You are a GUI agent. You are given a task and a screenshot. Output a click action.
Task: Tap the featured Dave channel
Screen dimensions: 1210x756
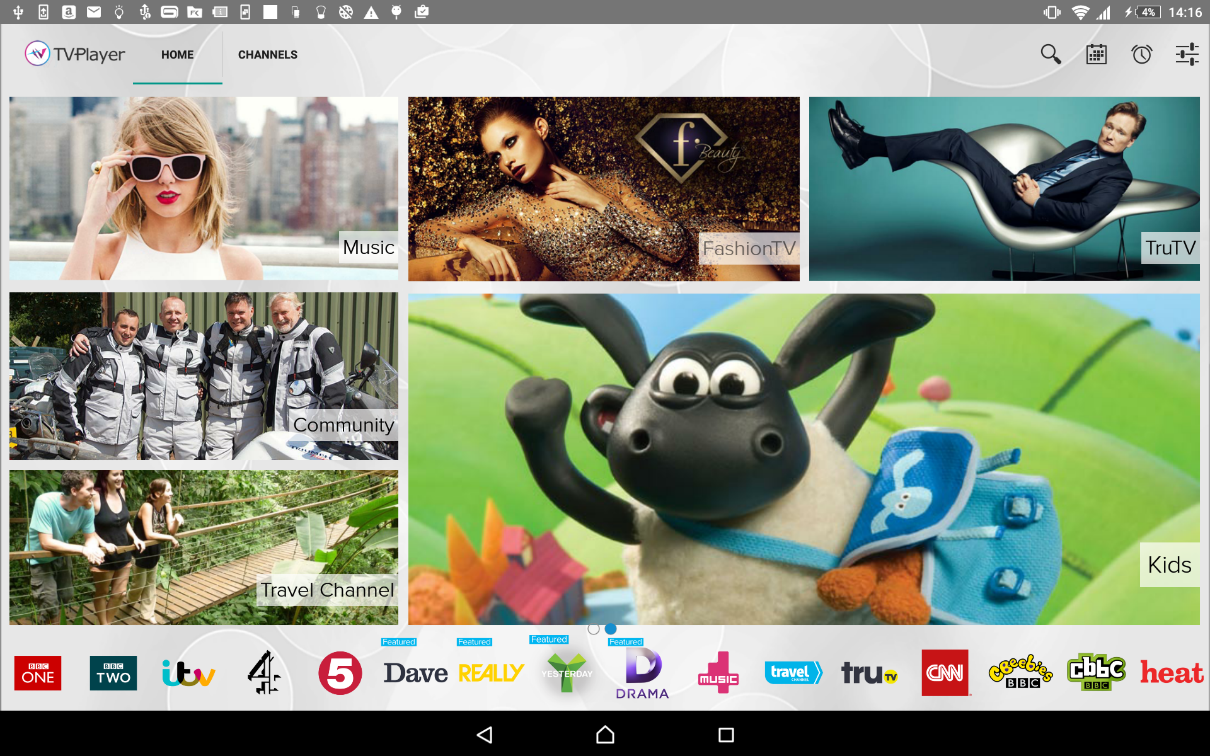point(415,673)
